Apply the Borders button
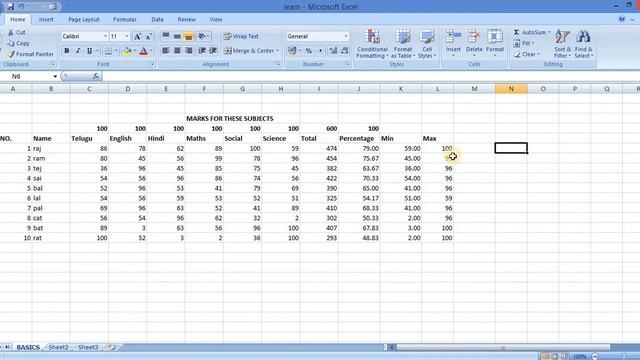640x360 pixels. click(x=108, y=51)
